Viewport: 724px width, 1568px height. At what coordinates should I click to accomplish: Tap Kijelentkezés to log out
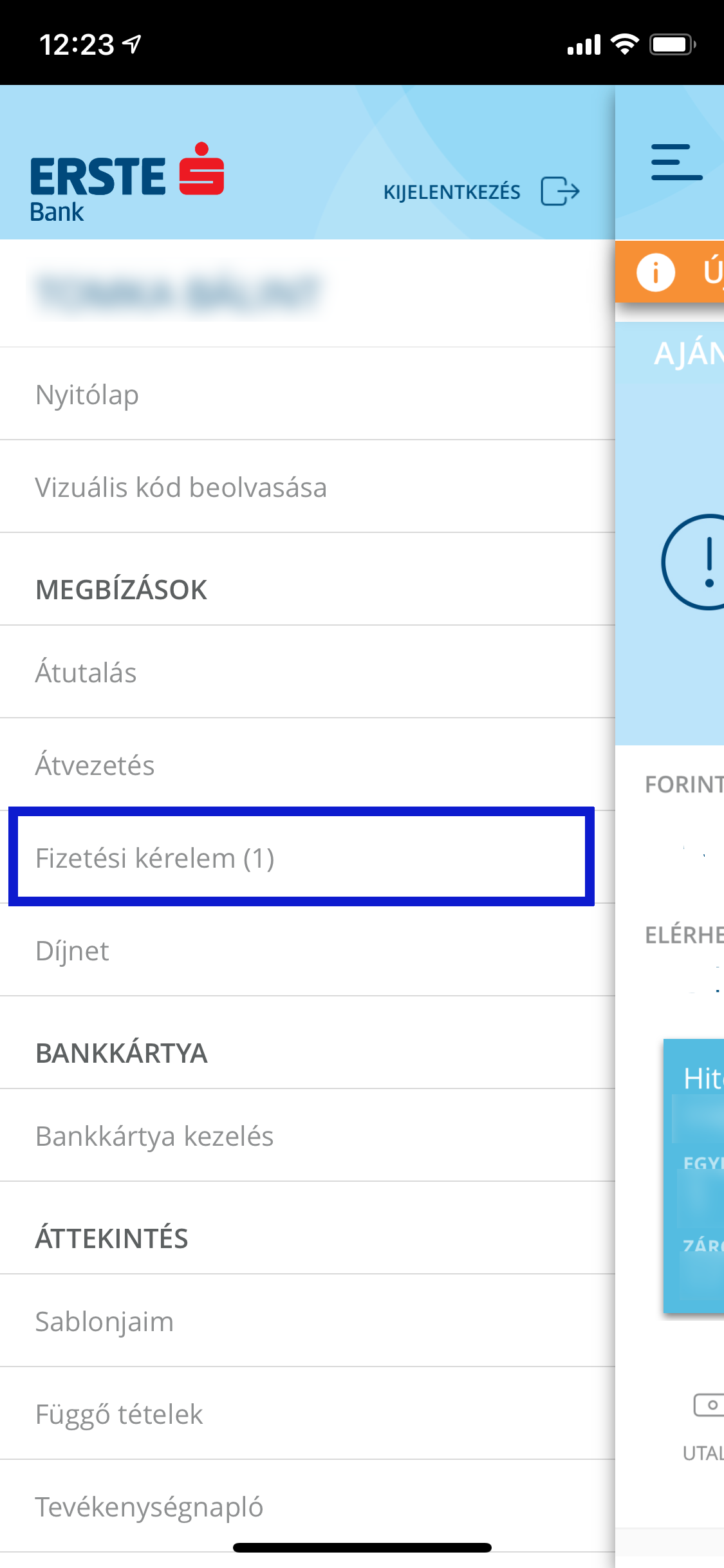[x=452, y=191]
